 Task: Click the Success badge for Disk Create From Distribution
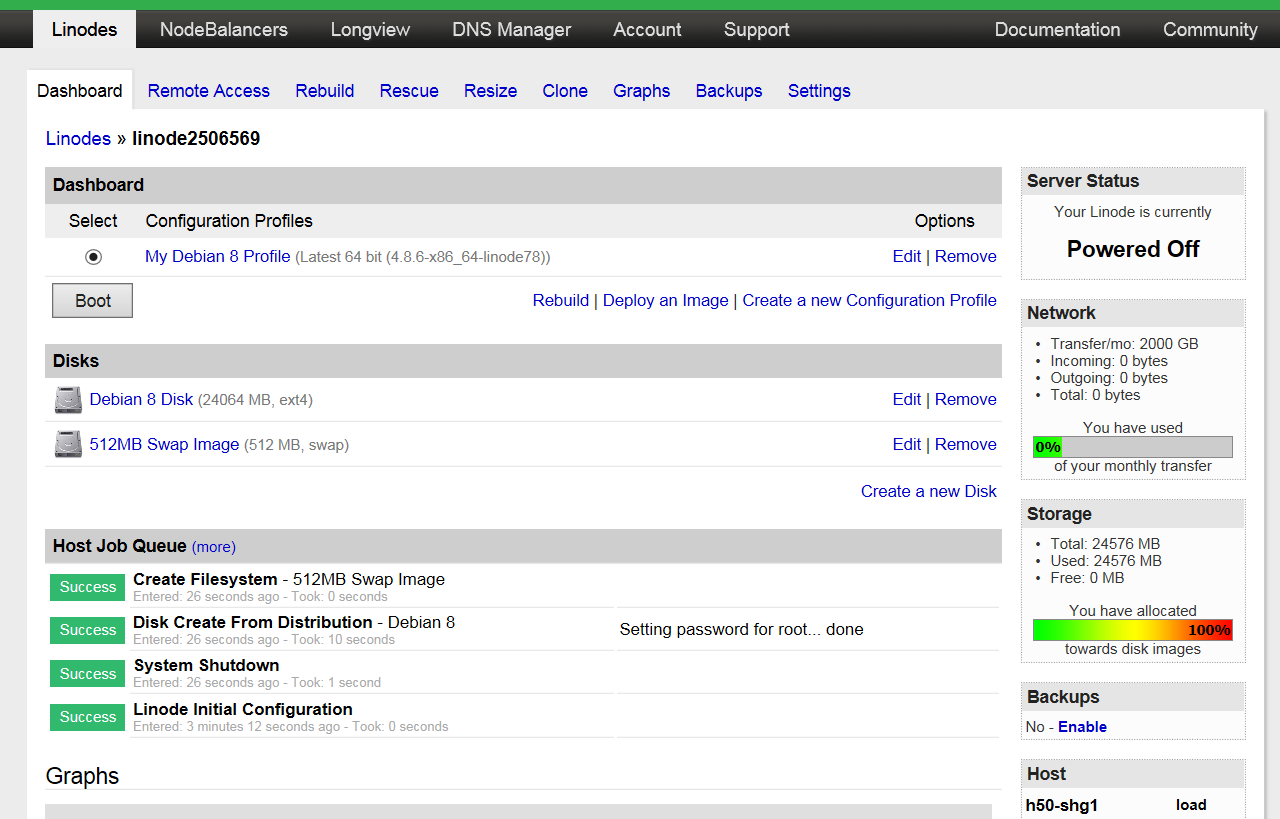pyautogui.click(x=88, y=631)
